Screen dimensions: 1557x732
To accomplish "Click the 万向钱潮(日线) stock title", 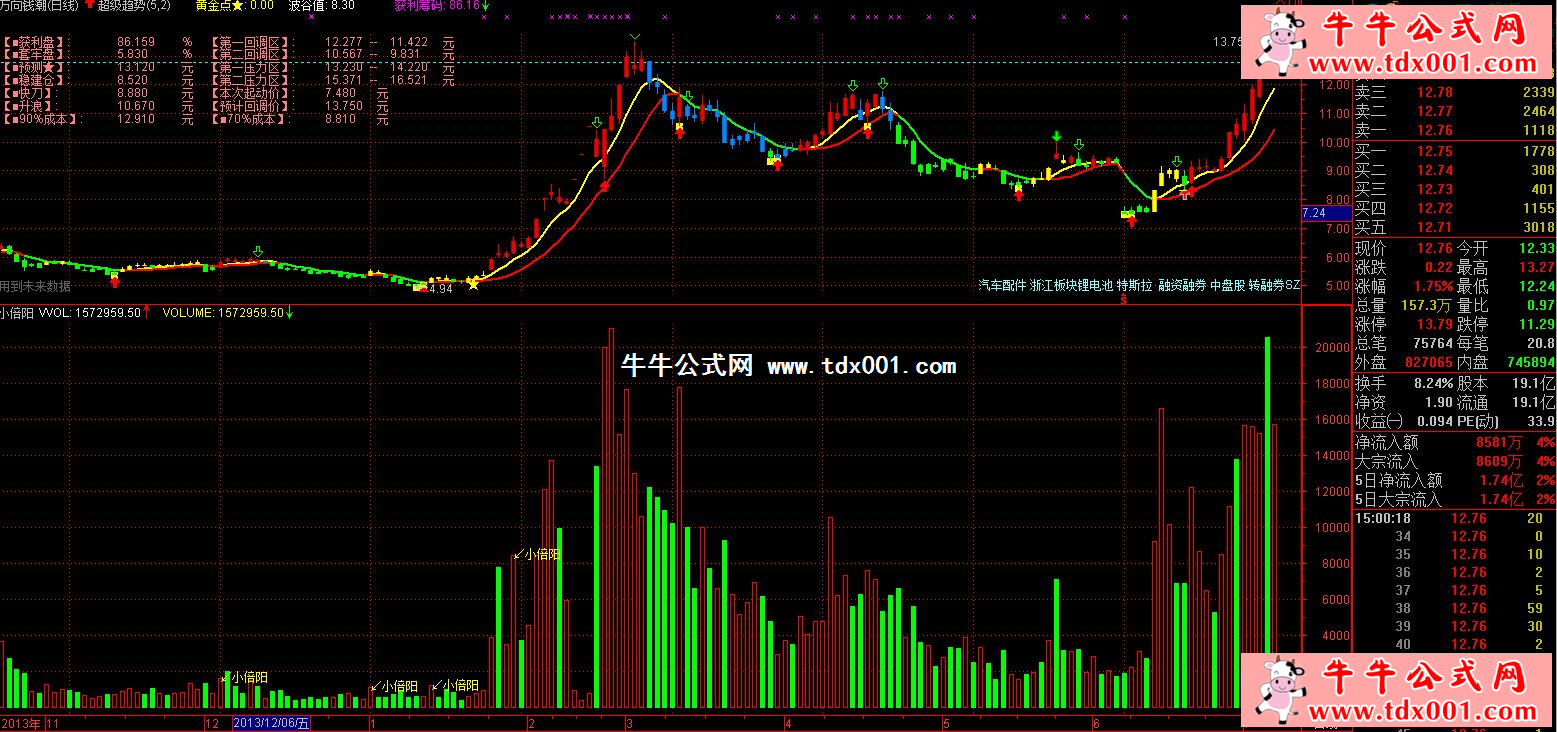I will [40, 6].
